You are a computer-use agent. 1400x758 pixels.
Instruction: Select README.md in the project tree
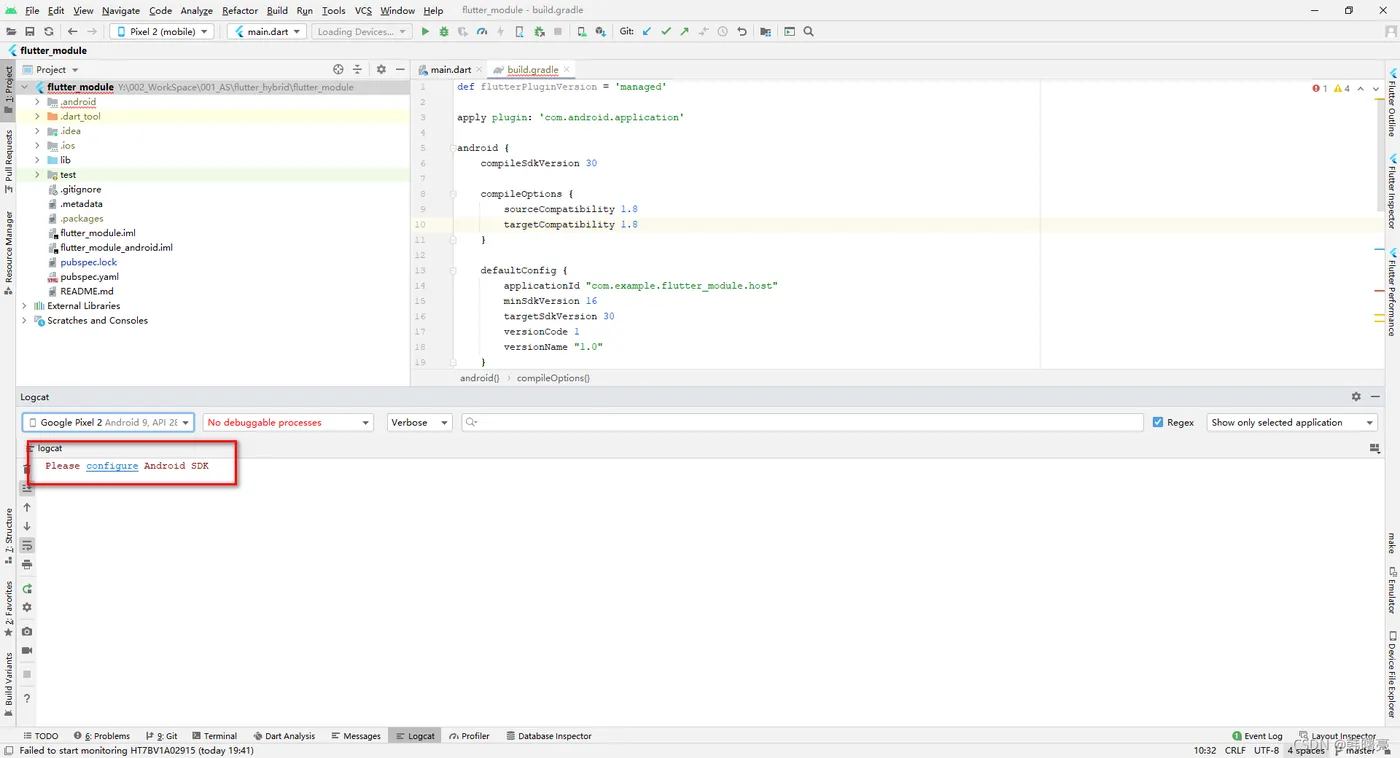pos(86,292)
